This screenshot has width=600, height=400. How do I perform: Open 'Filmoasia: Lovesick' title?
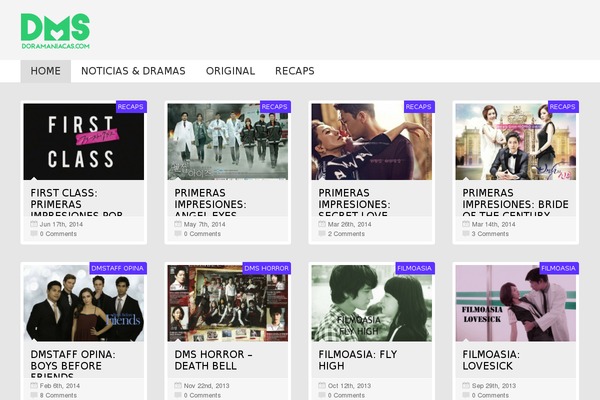(x=491, y=360)
